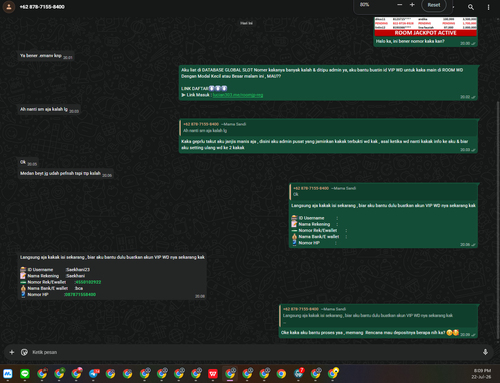500x383 pixels.
Task: Jump to quoted 'Langsung aja kakak isi sekarang' reply
Action: [x=378, y=315]
